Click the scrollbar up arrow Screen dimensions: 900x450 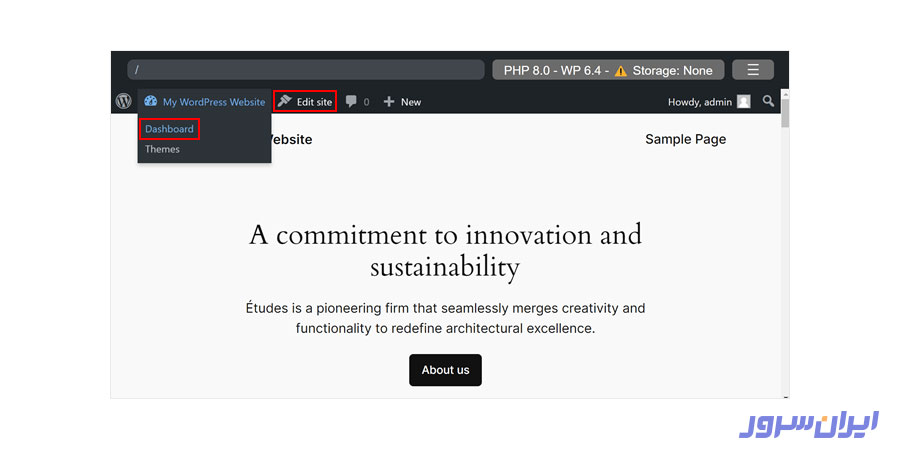pyautogui.click(x=785, y=92)
